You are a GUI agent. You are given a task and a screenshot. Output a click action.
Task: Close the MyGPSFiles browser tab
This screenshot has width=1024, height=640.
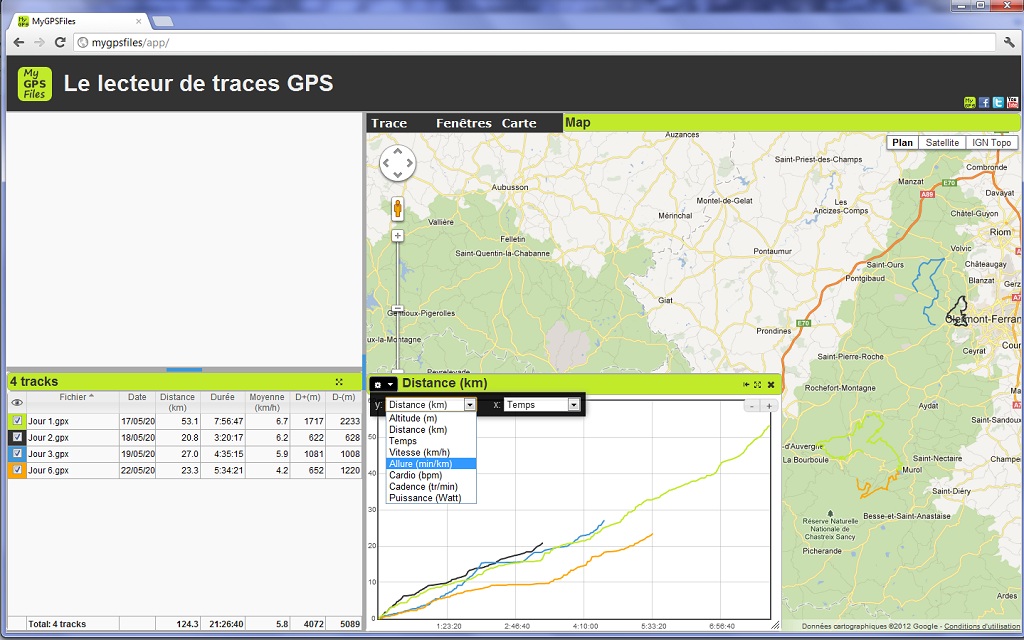coord(138,21)
